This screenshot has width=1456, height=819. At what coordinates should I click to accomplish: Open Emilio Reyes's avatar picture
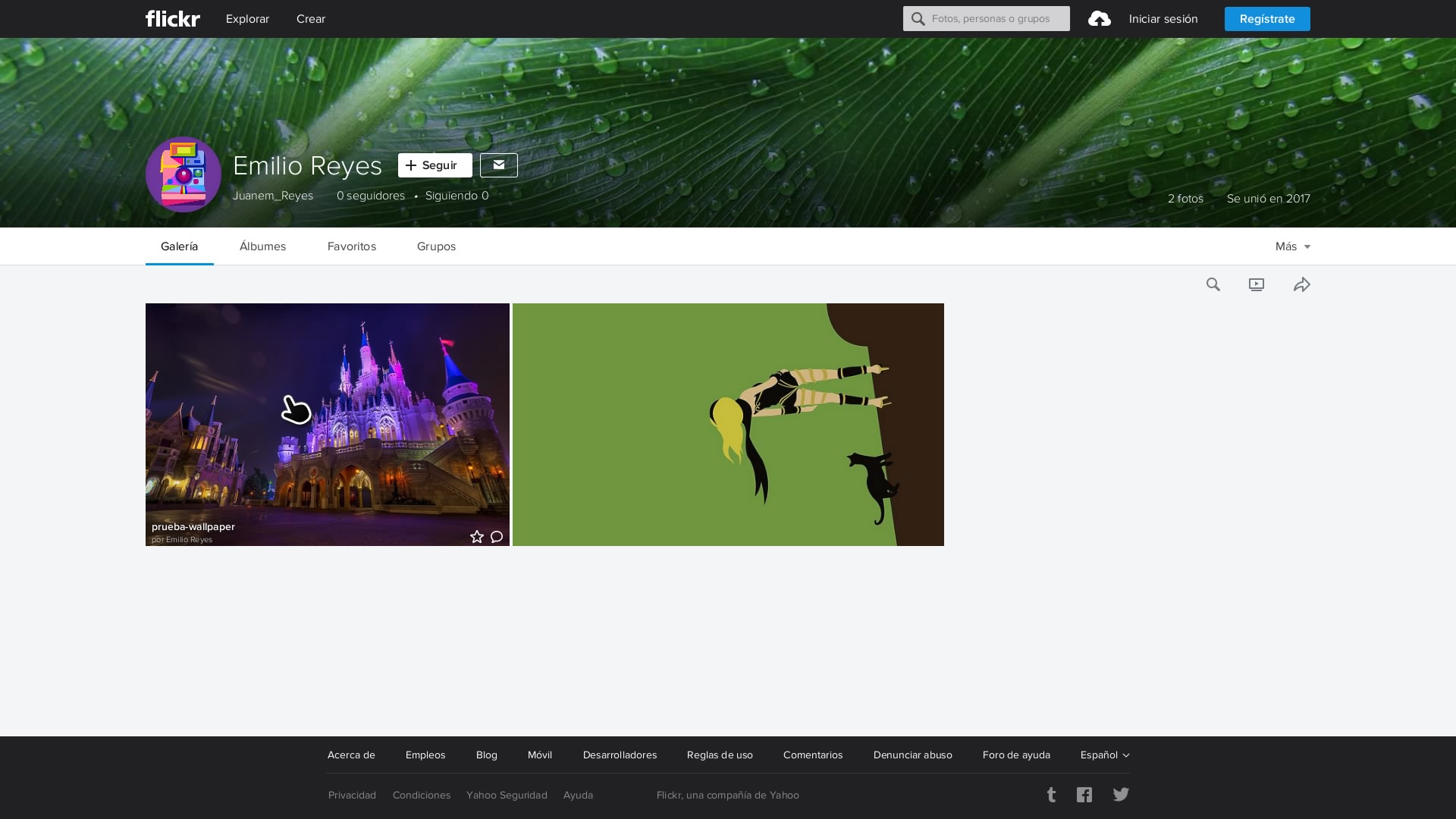click(184, 174)
